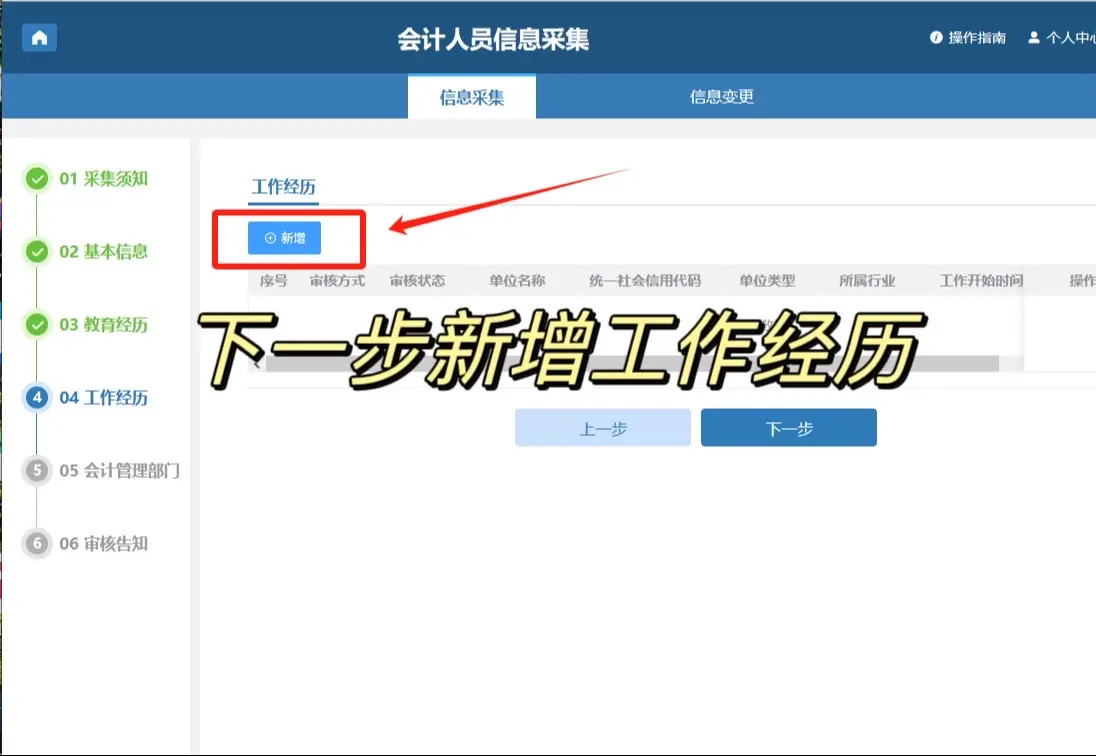Click 新增 to add work experience
Viewport: 1096px width, 756px height.
coord(284,238)
